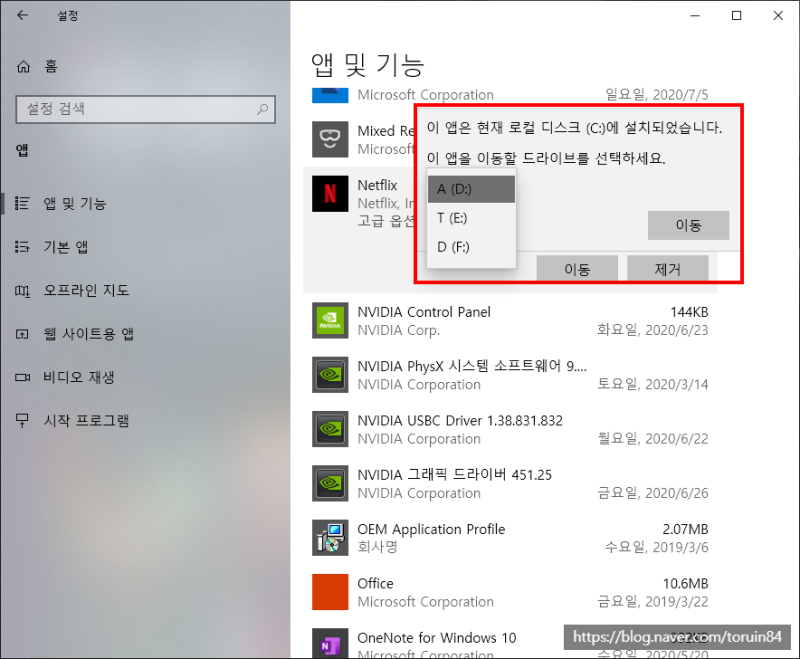This screenshot has width=800, height=659.
Task: Click the NVIDIA PhysX icon
Action: (330, 374)
